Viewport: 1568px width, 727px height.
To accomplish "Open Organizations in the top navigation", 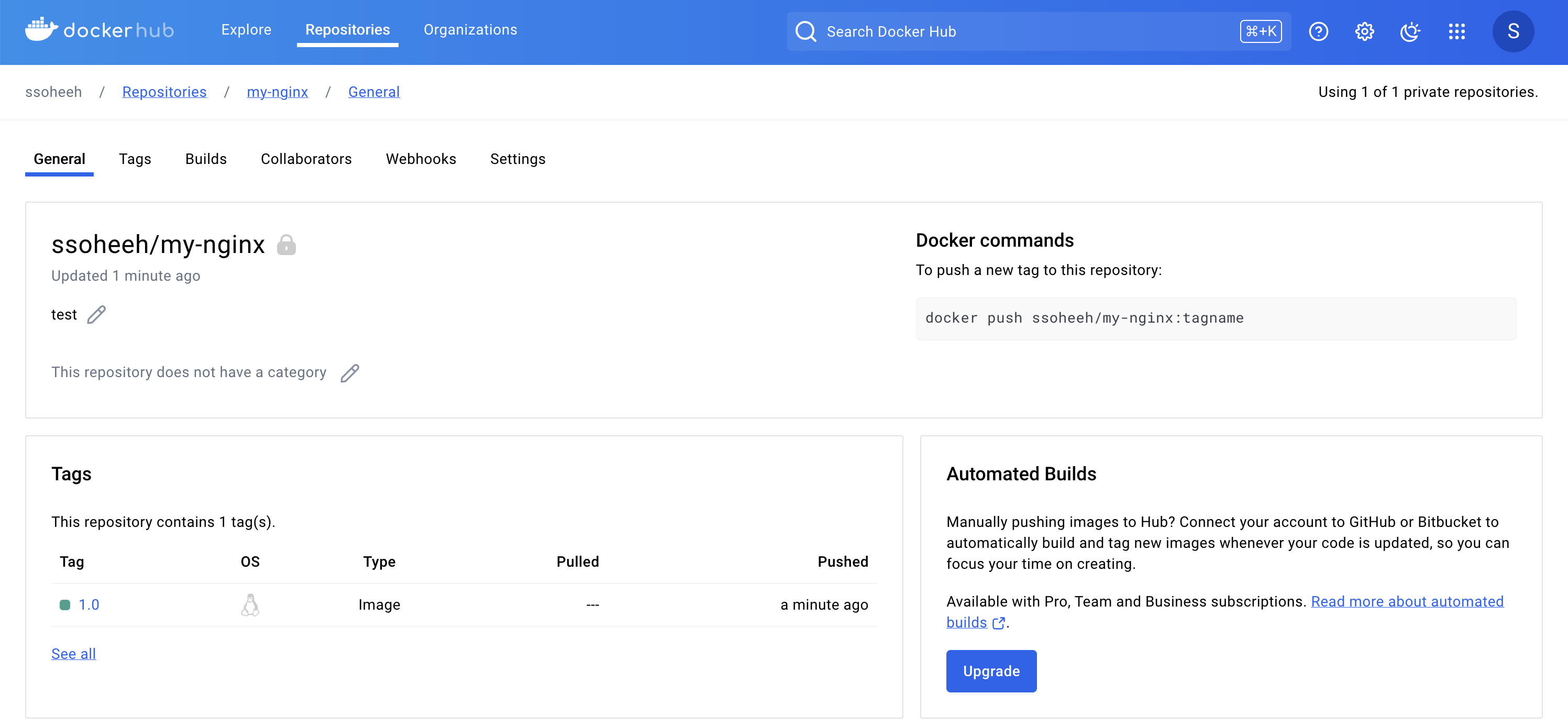I will (x=470, y=30).
